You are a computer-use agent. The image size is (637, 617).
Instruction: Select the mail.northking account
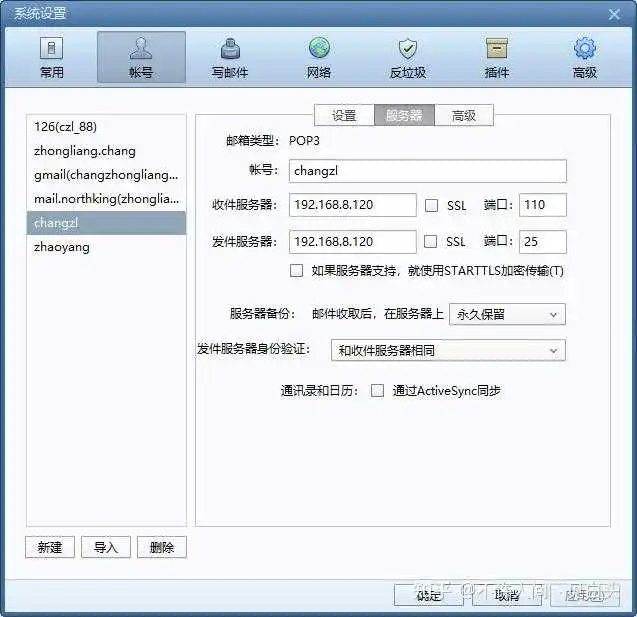[x=106, y=199]
